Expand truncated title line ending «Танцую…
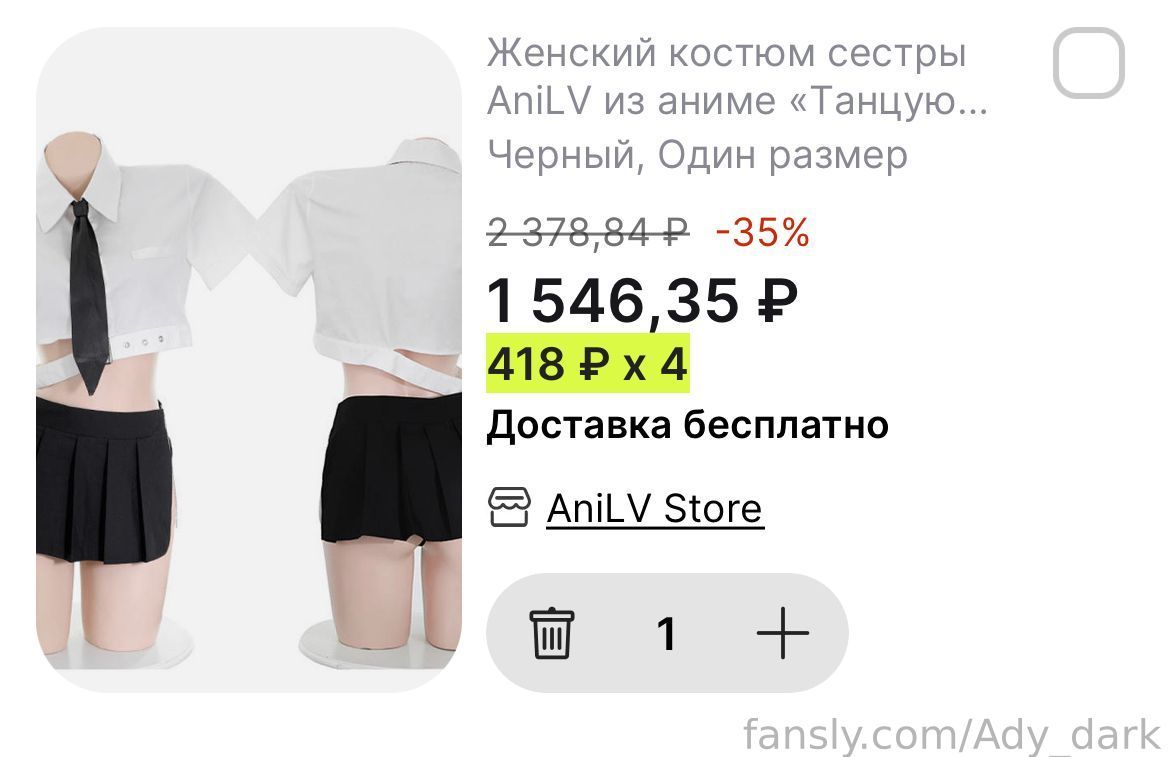 [x=737, y=101]
